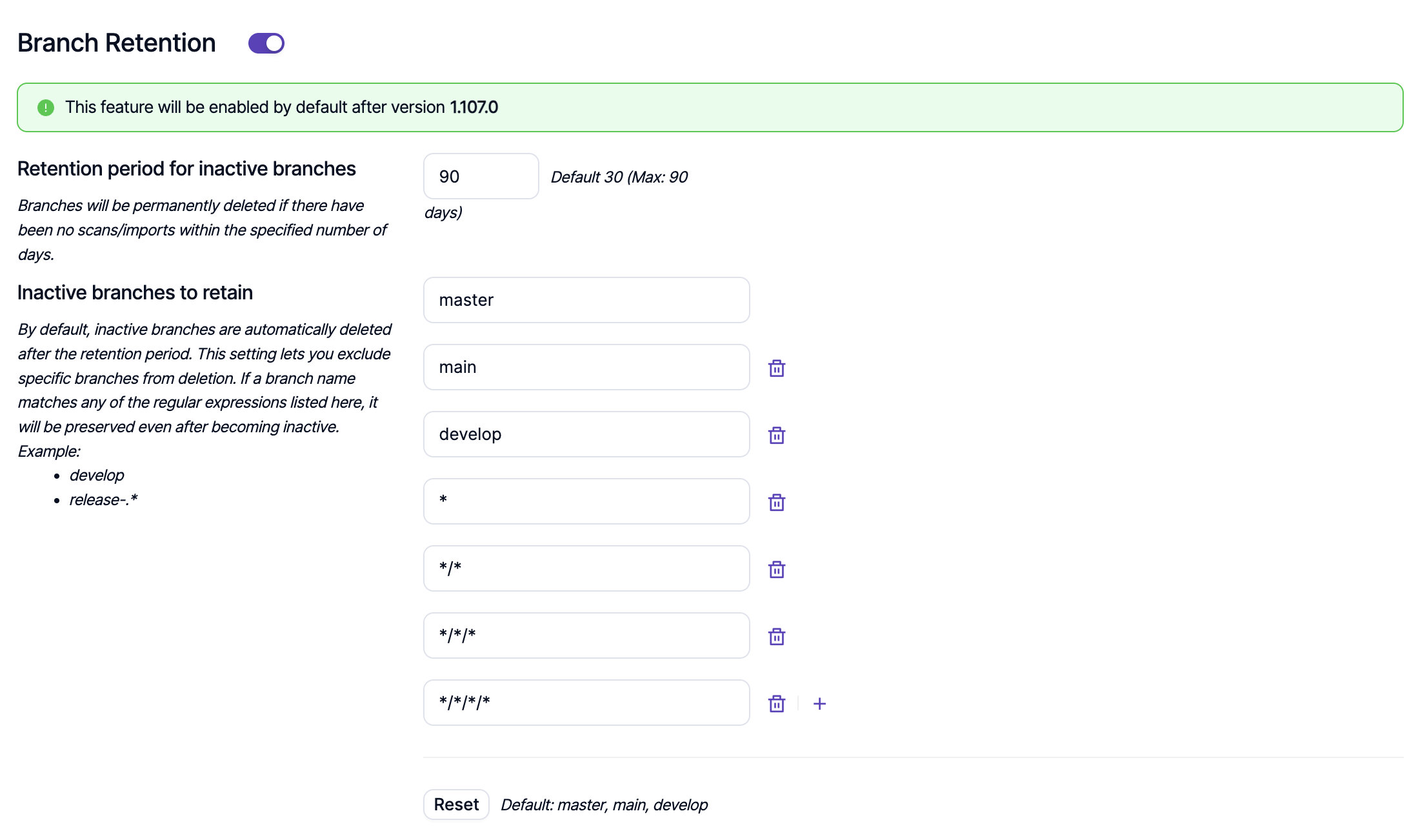Click the retention period days field
This screenshot has height=840, width=1418.
point(481,176)
